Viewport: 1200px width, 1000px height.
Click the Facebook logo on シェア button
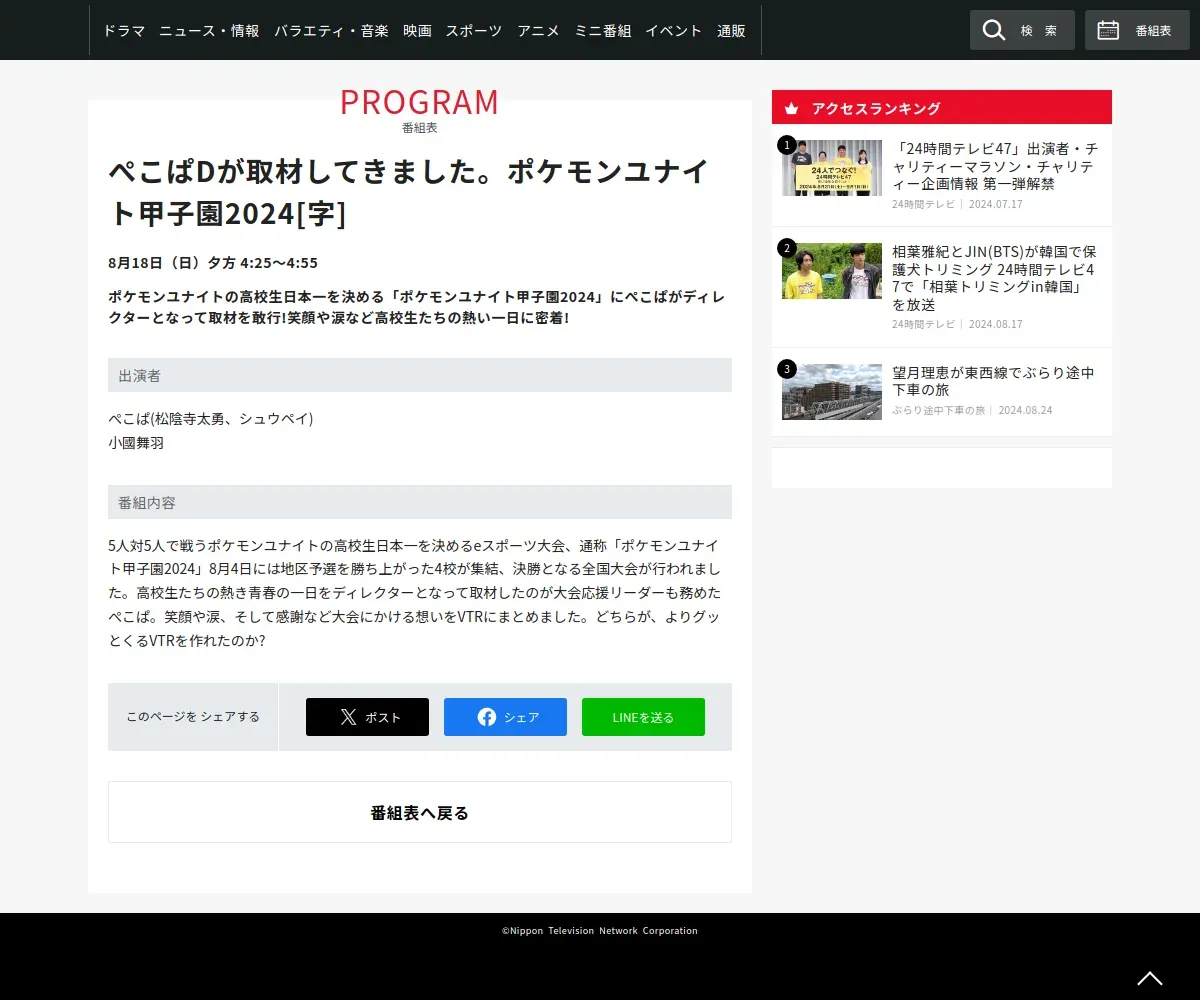[x=487, y=717]
